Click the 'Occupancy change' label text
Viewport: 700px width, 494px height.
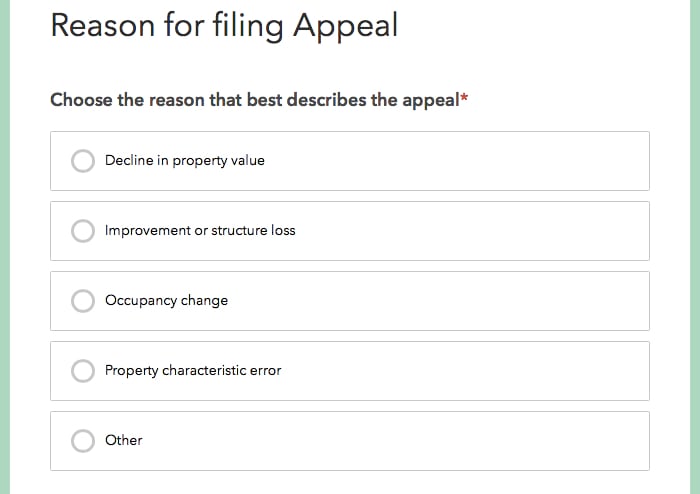tap(166, 300)
